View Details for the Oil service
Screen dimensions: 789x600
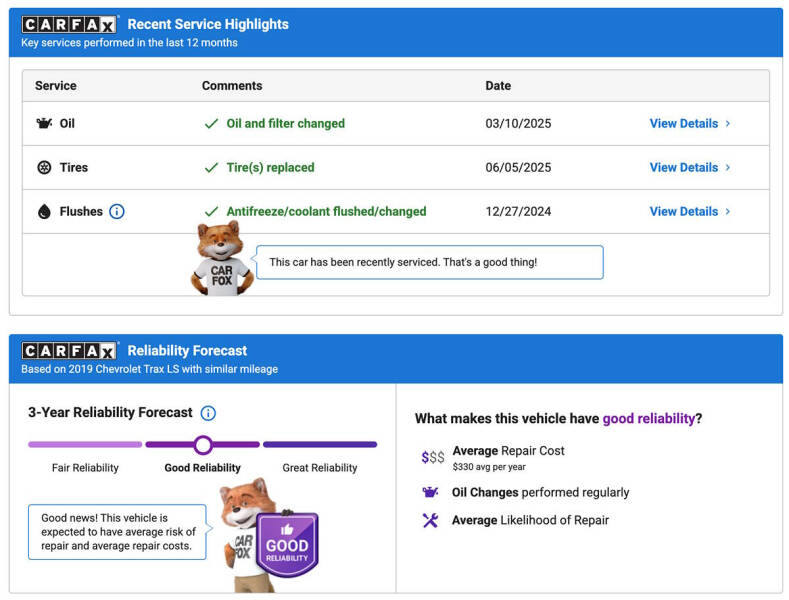tap(690, 124)
